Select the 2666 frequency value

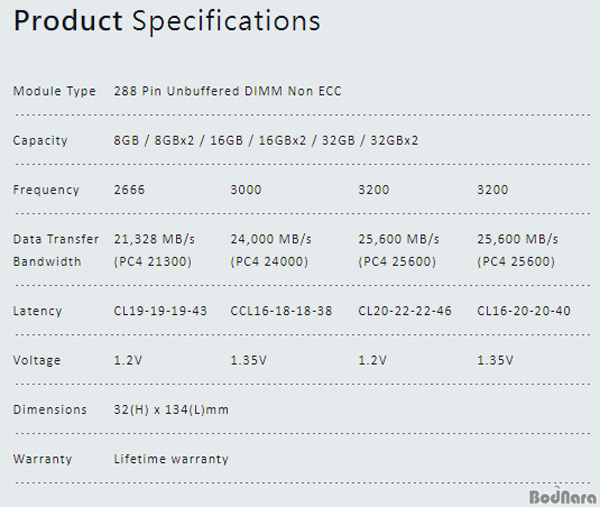click(129, 190)
